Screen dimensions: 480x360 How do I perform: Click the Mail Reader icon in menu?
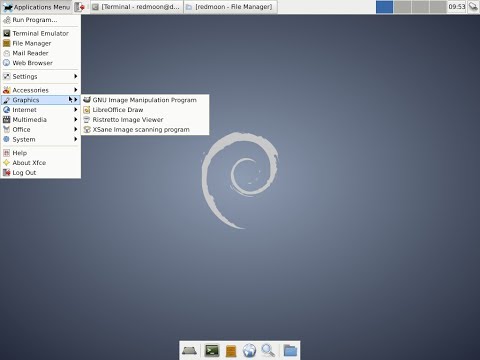pos(7,53)
